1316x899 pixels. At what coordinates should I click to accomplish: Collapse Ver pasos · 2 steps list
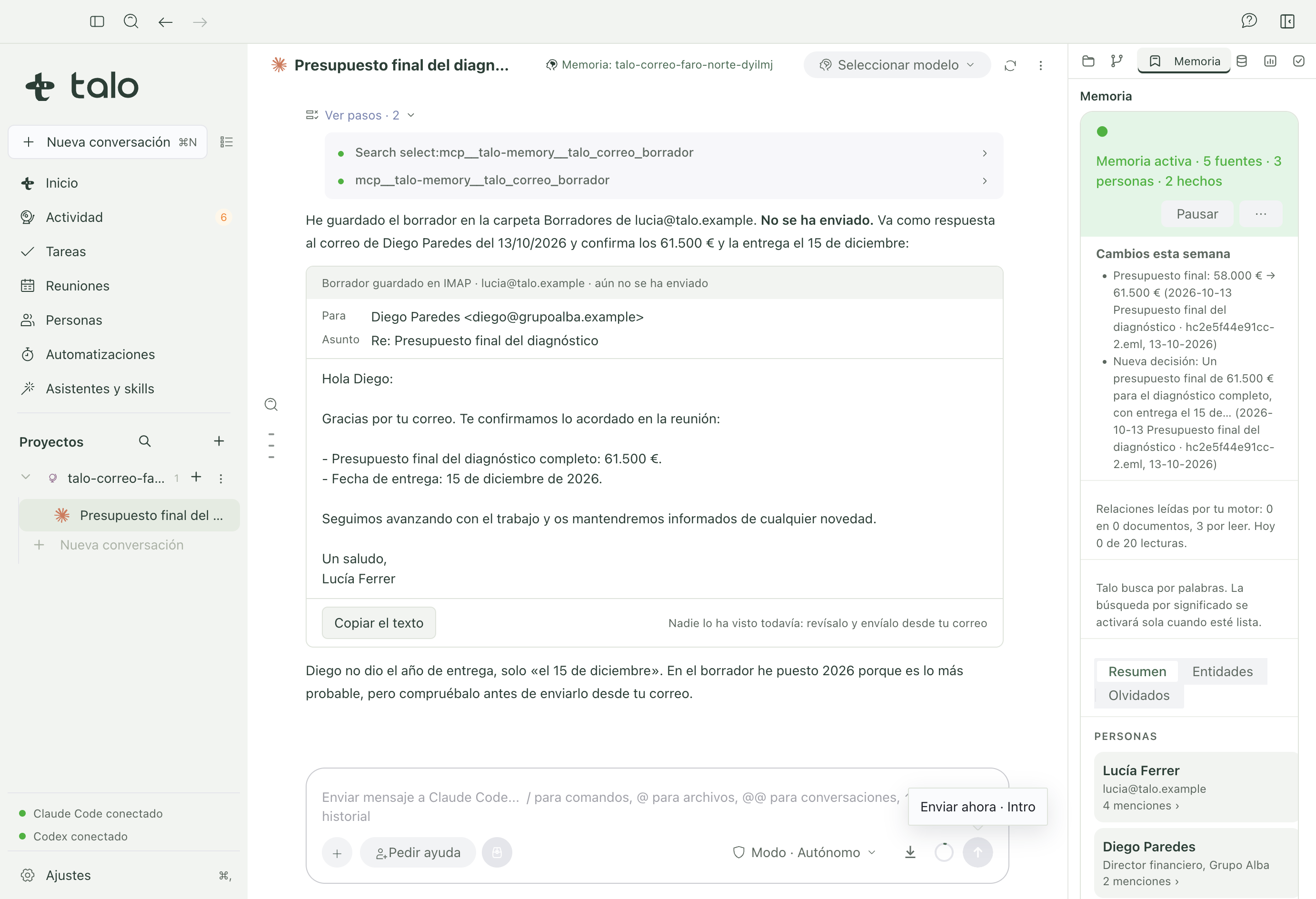click(x=360, y=115)
